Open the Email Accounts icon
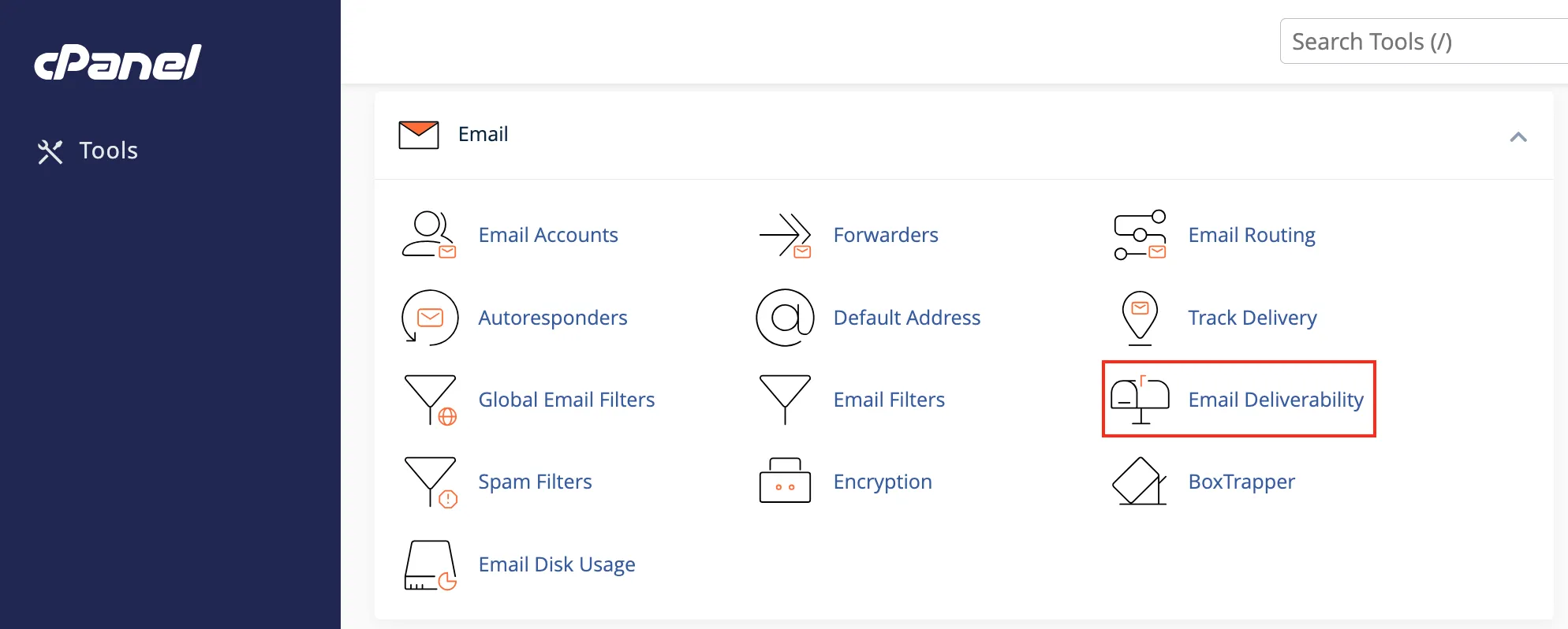 429,235
